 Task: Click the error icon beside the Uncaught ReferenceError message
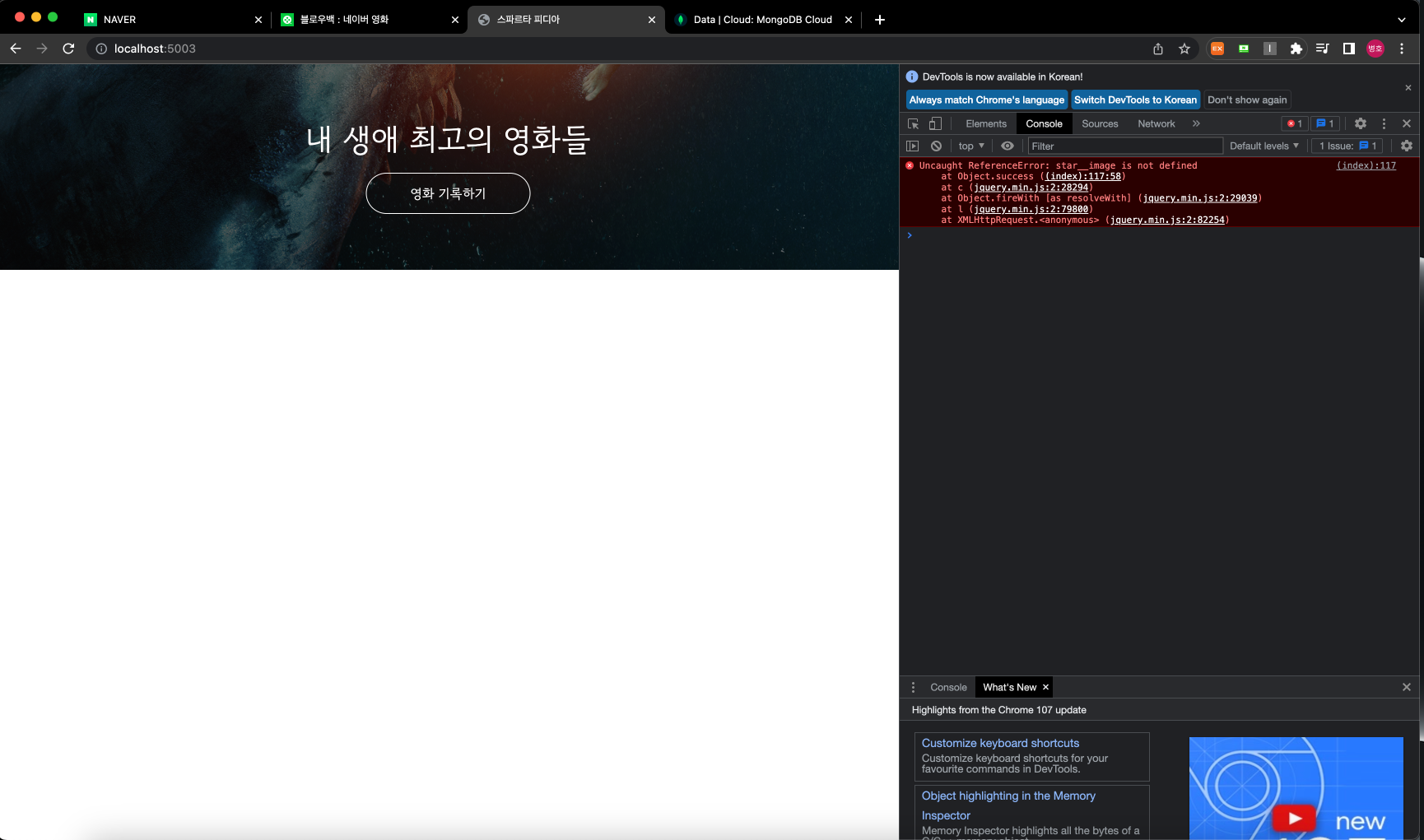tap(910, 165)
